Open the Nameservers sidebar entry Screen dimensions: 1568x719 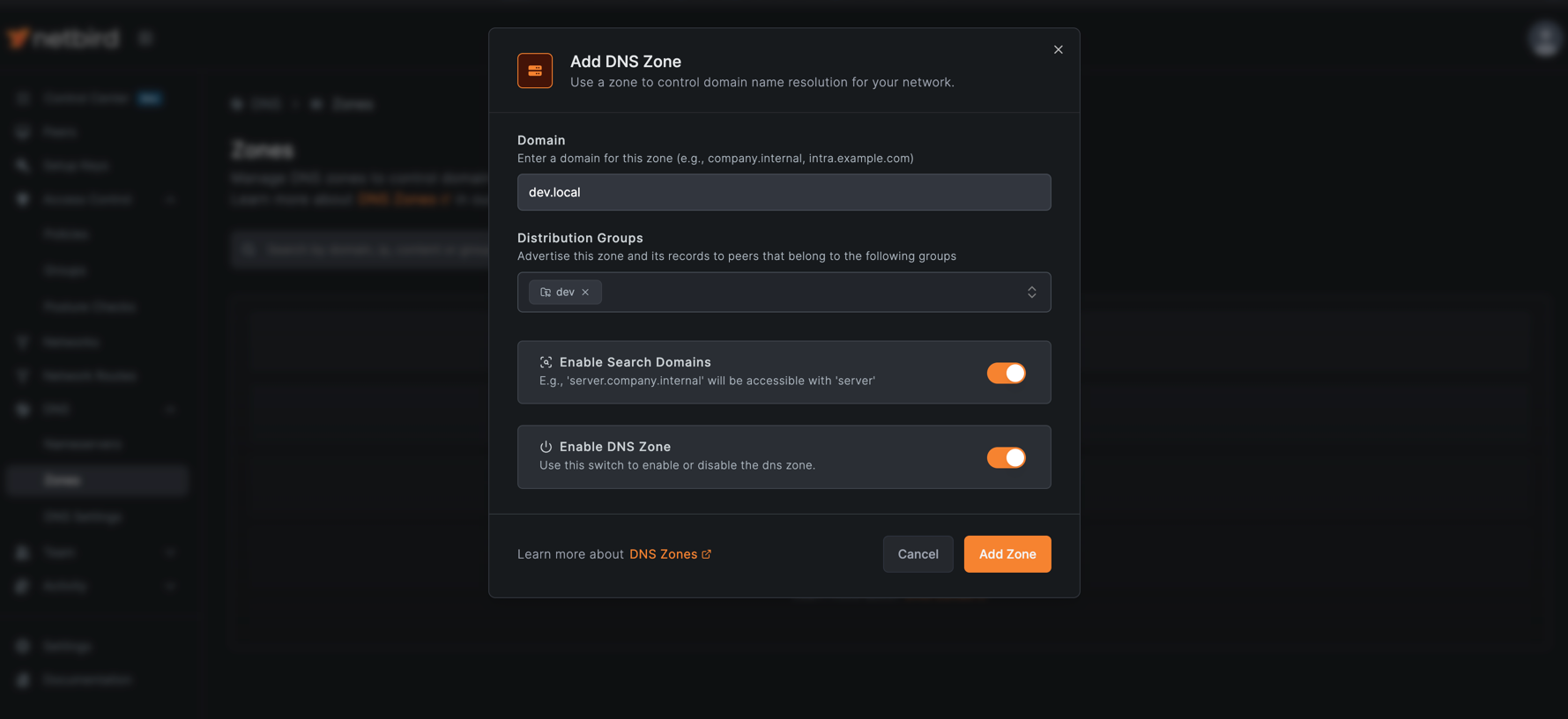coord(83,444)
